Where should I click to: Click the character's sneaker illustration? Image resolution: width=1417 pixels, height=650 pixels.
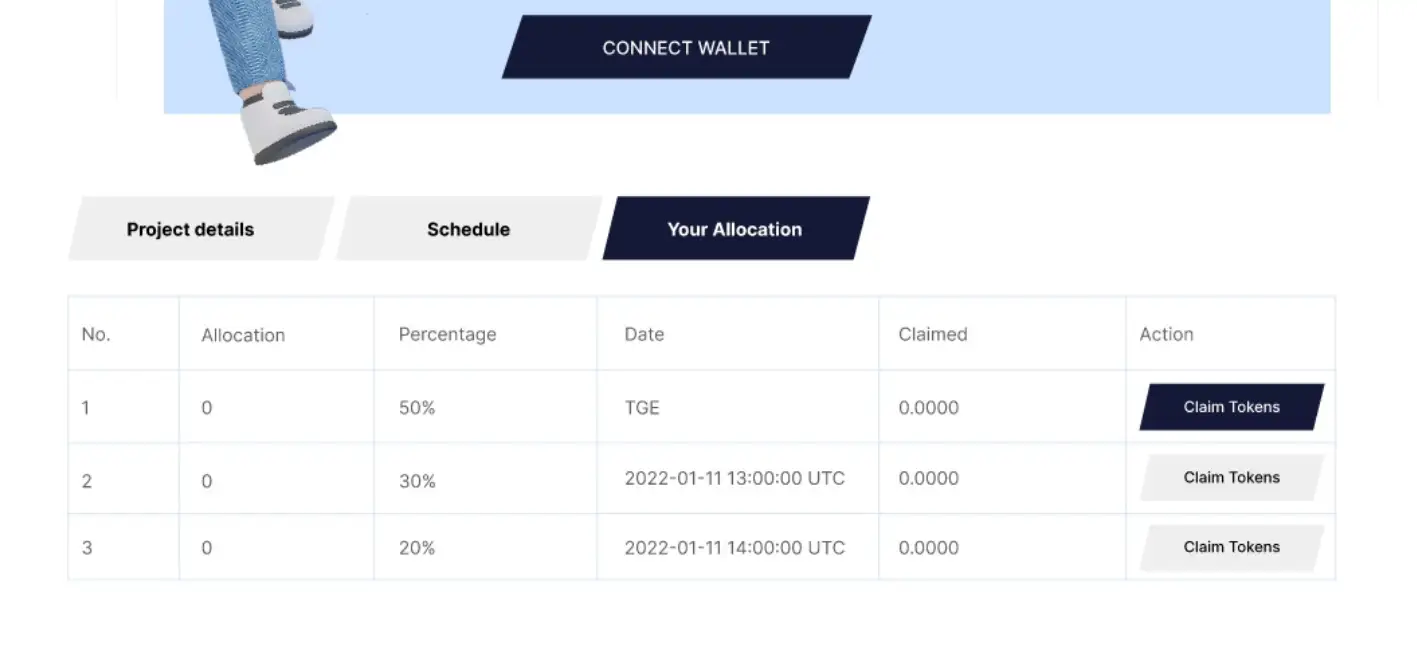click(x=288, y=125)
